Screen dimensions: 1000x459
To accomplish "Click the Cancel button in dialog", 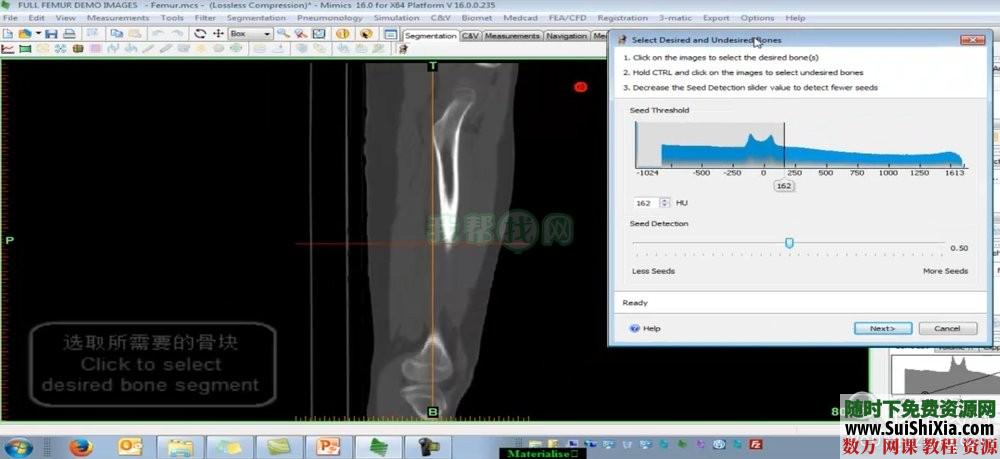I will [x=946, y=328].
